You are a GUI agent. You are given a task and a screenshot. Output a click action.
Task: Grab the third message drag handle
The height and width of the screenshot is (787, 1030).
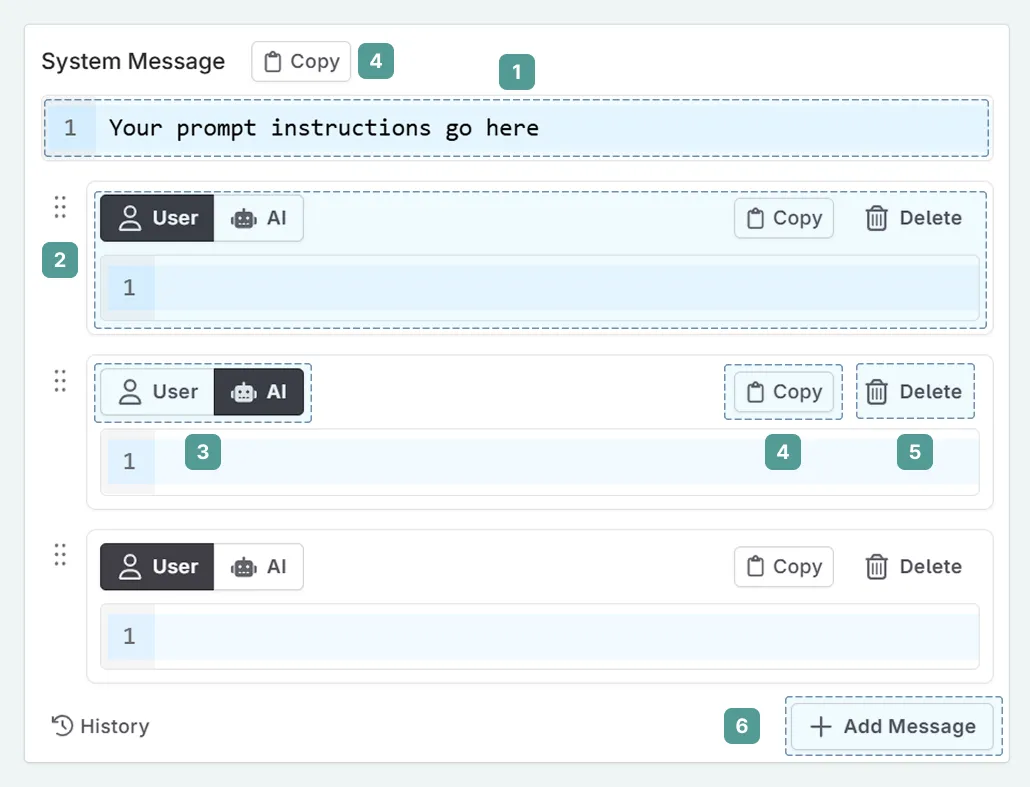coord(60,555)
